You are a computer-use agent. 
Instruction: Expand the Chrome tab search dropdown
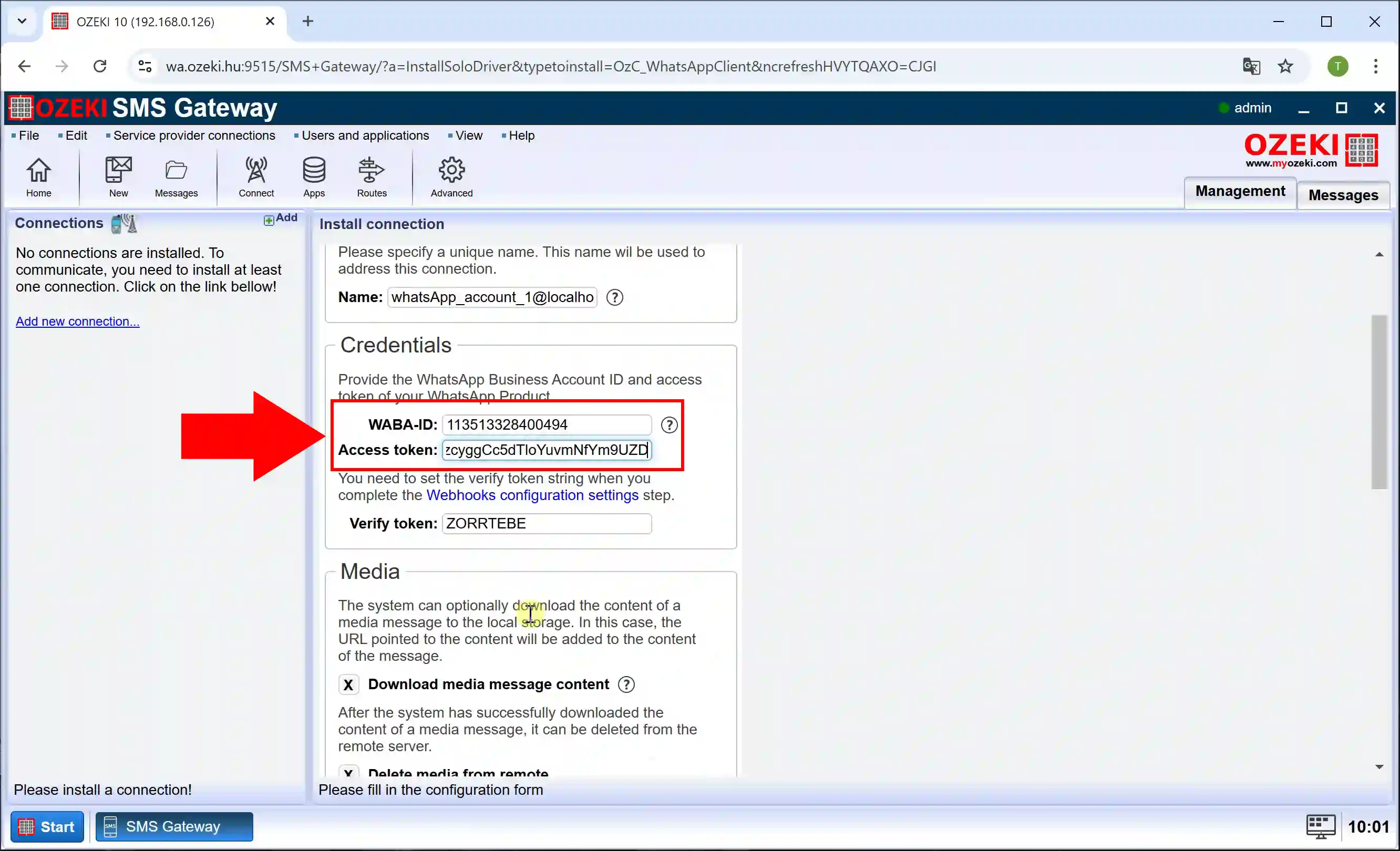click(x=22, y=22)
